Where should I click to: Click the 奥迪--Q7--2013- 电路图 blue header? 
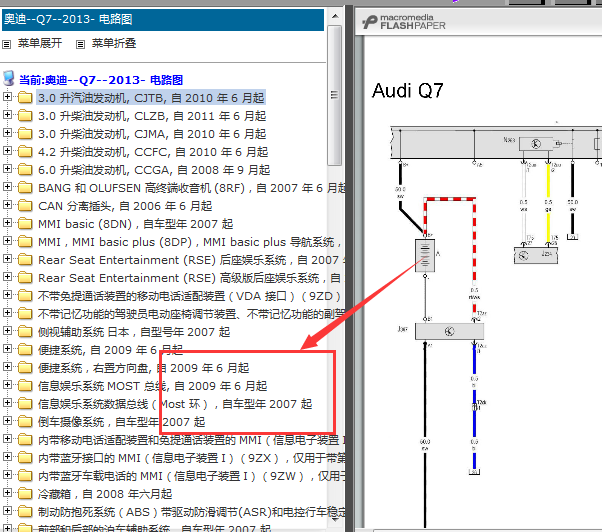pos(163,20)
